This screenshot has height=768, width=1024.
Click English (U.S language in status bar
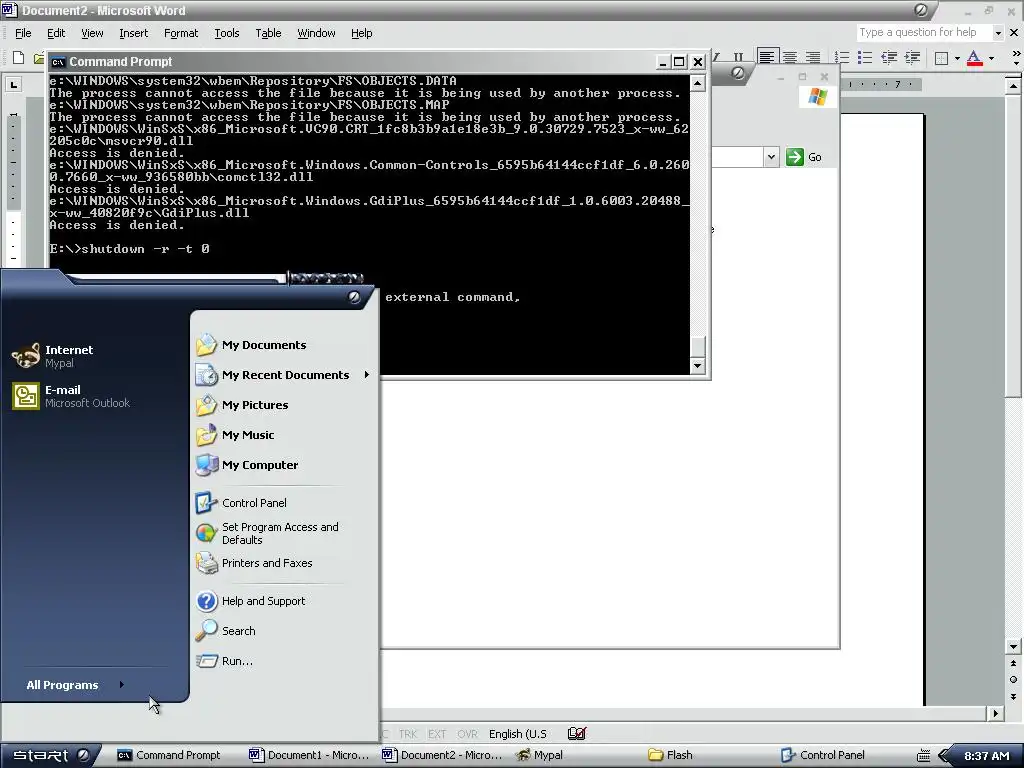pyautogui.click(x=518, y=734)
